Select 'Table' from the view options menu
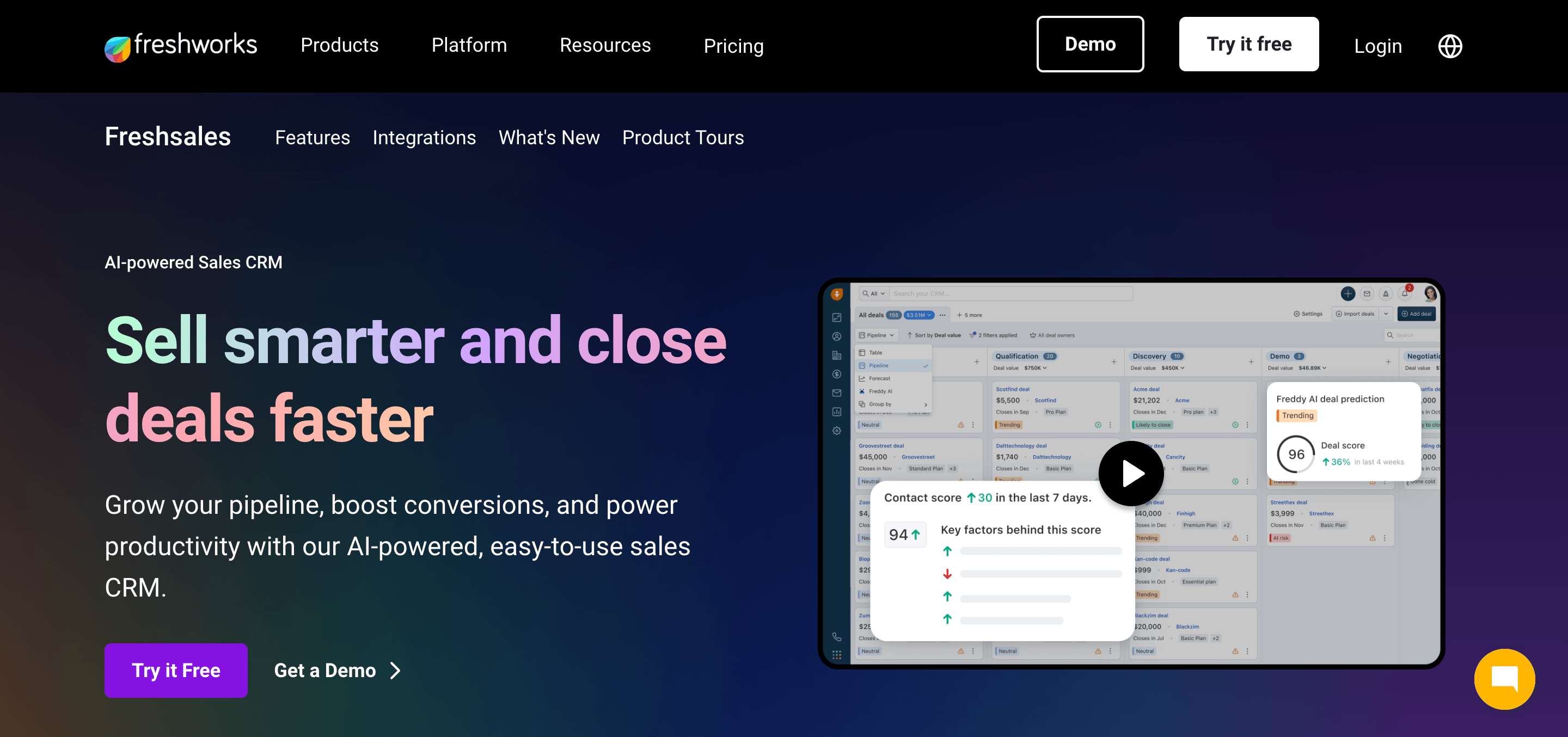The height and width of the screenshot is (737, 1568). (x=877, y=352)
